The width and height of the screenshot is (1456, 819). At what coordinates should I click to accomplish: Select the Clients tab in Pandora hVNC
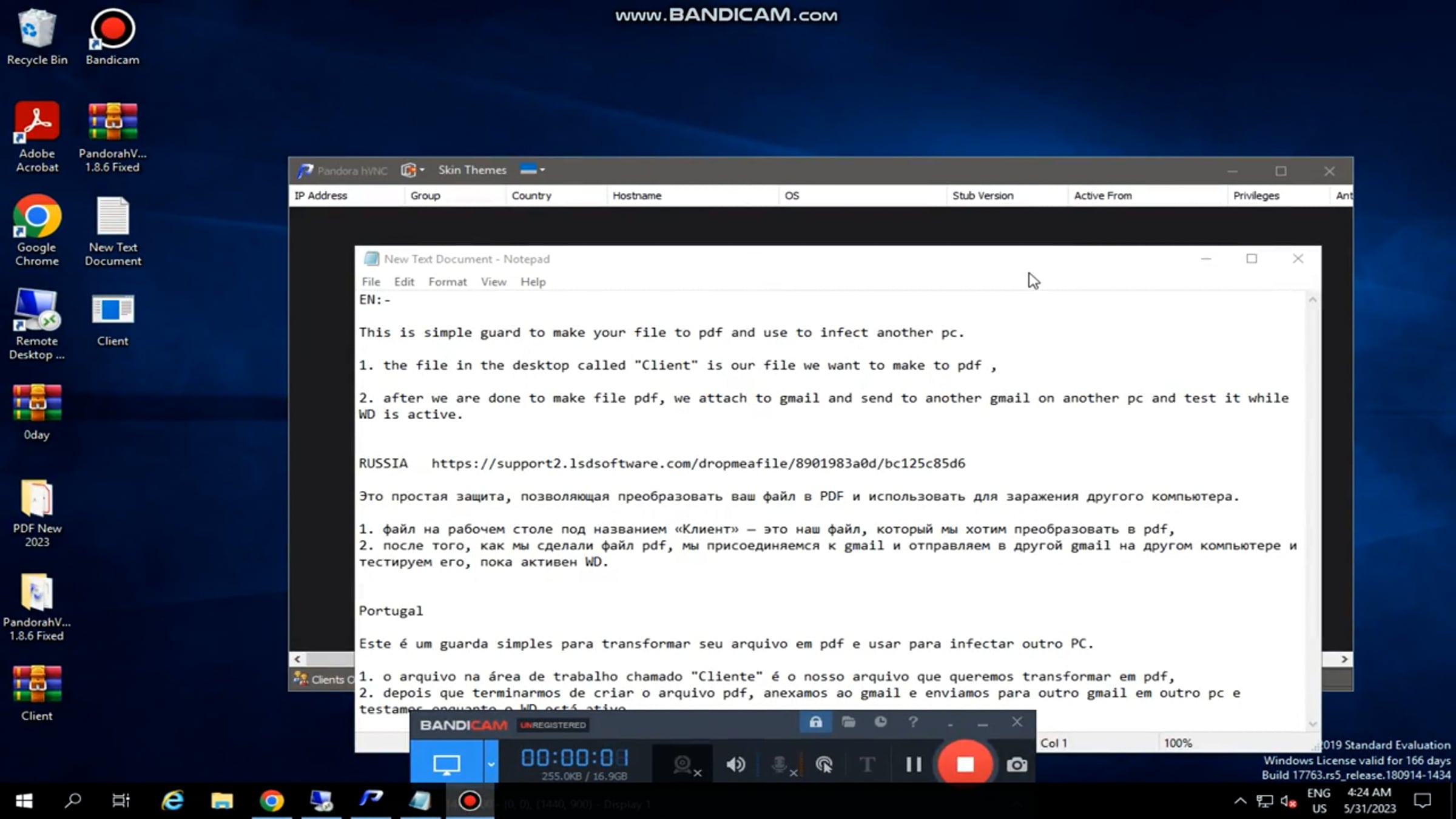click(323, 679)
